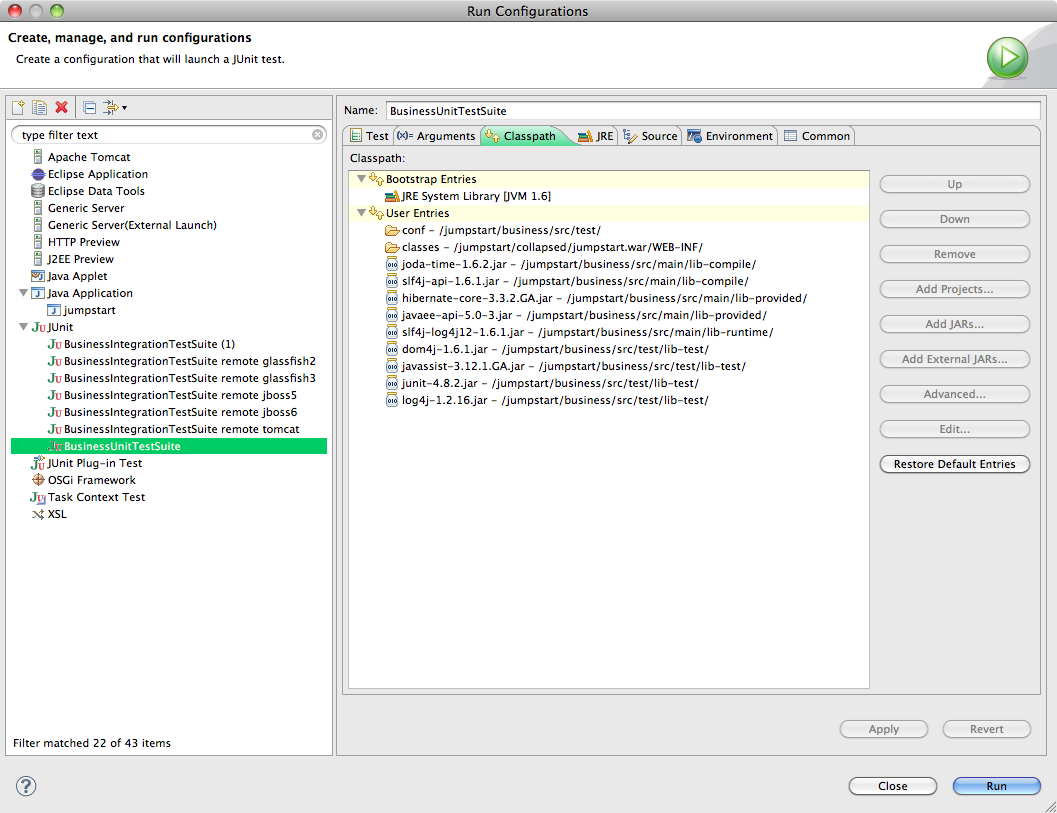Collapse the Java Application tree node
1057x813 pixels.
pos(24,293)
